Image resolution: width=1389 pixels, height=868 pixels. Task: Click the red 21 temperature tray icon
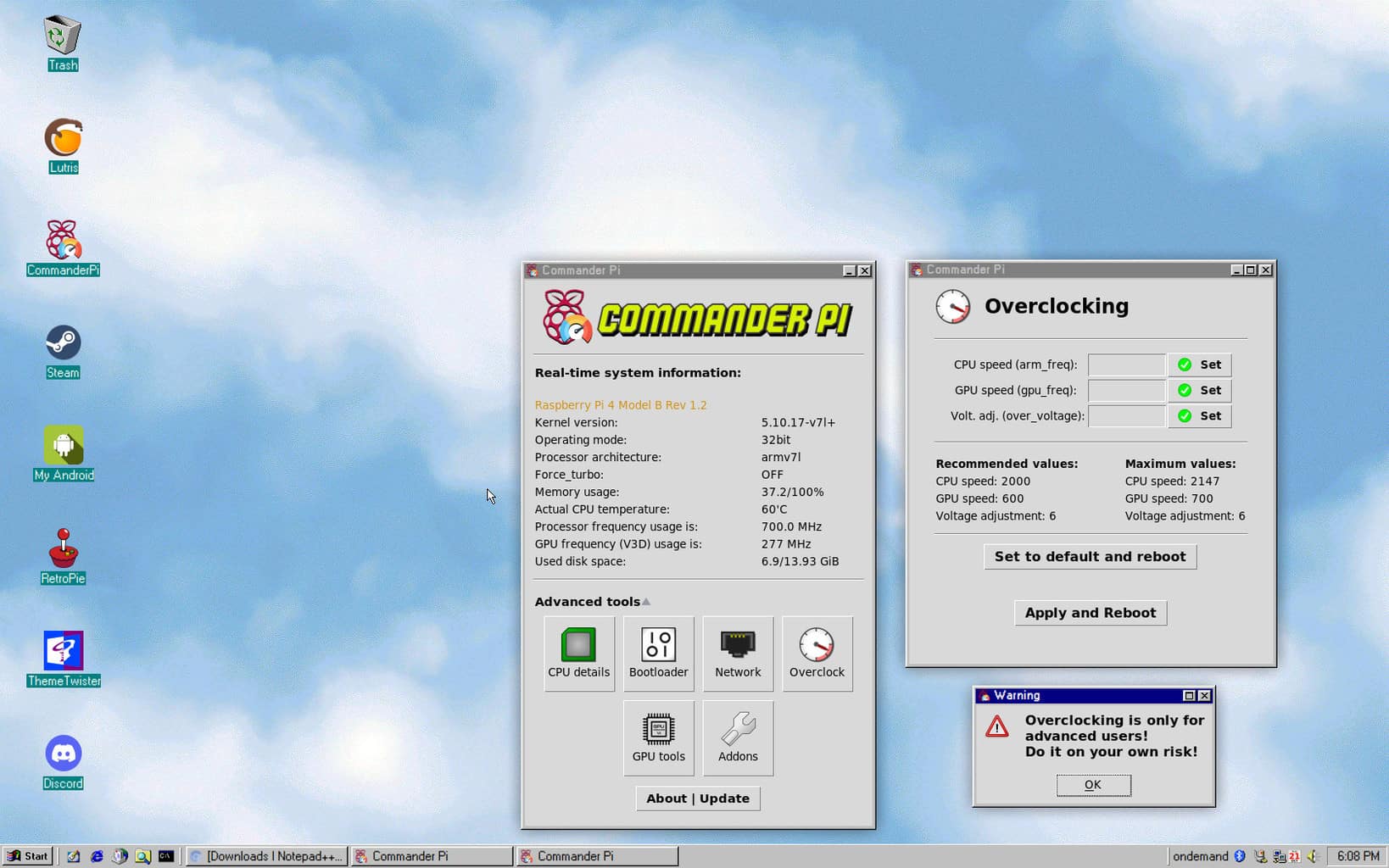pyautogui.click(x=1294, y=856)
